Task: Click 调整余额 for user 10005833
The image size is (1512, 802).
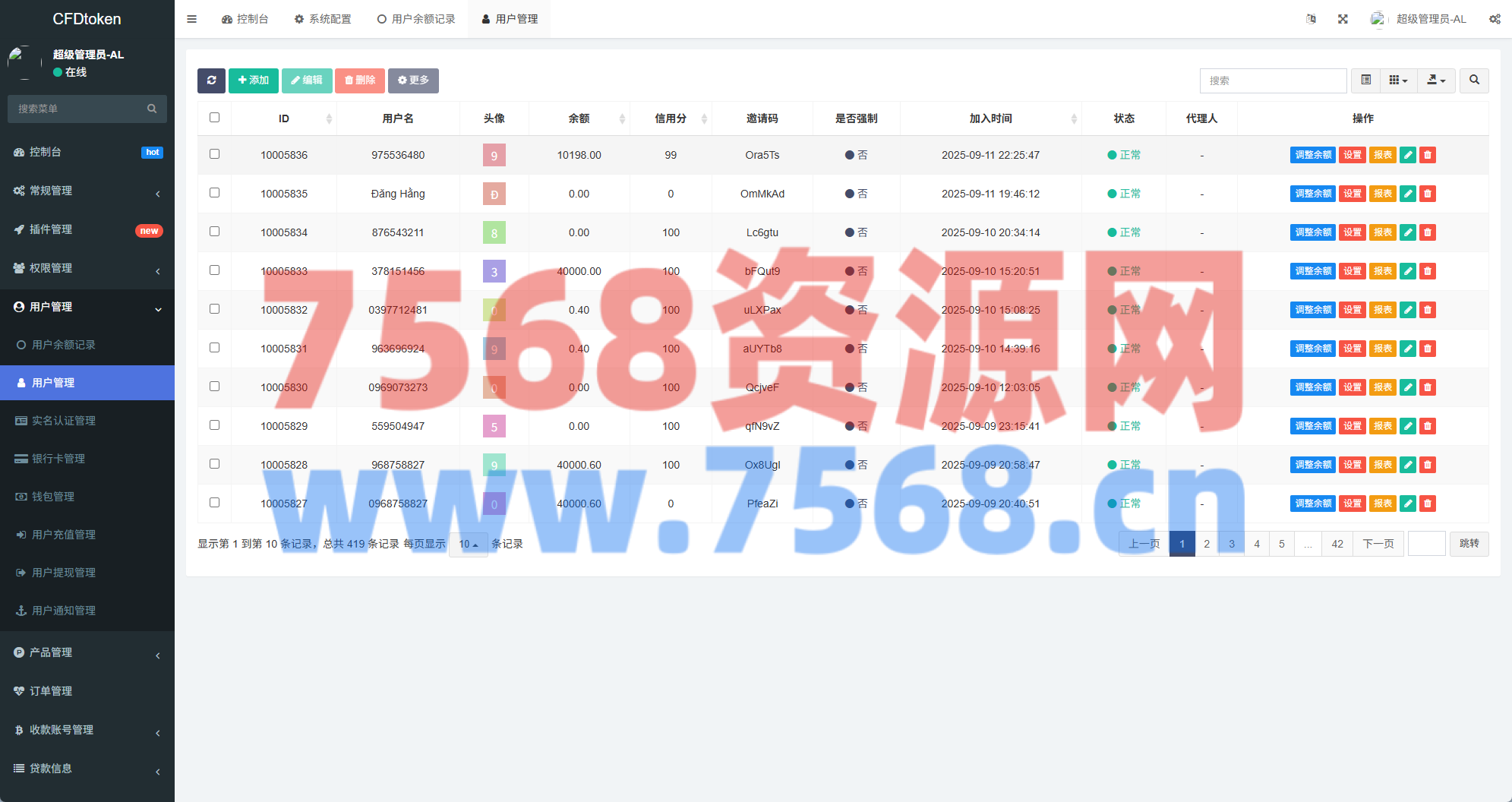Action: coord(1312,271)
